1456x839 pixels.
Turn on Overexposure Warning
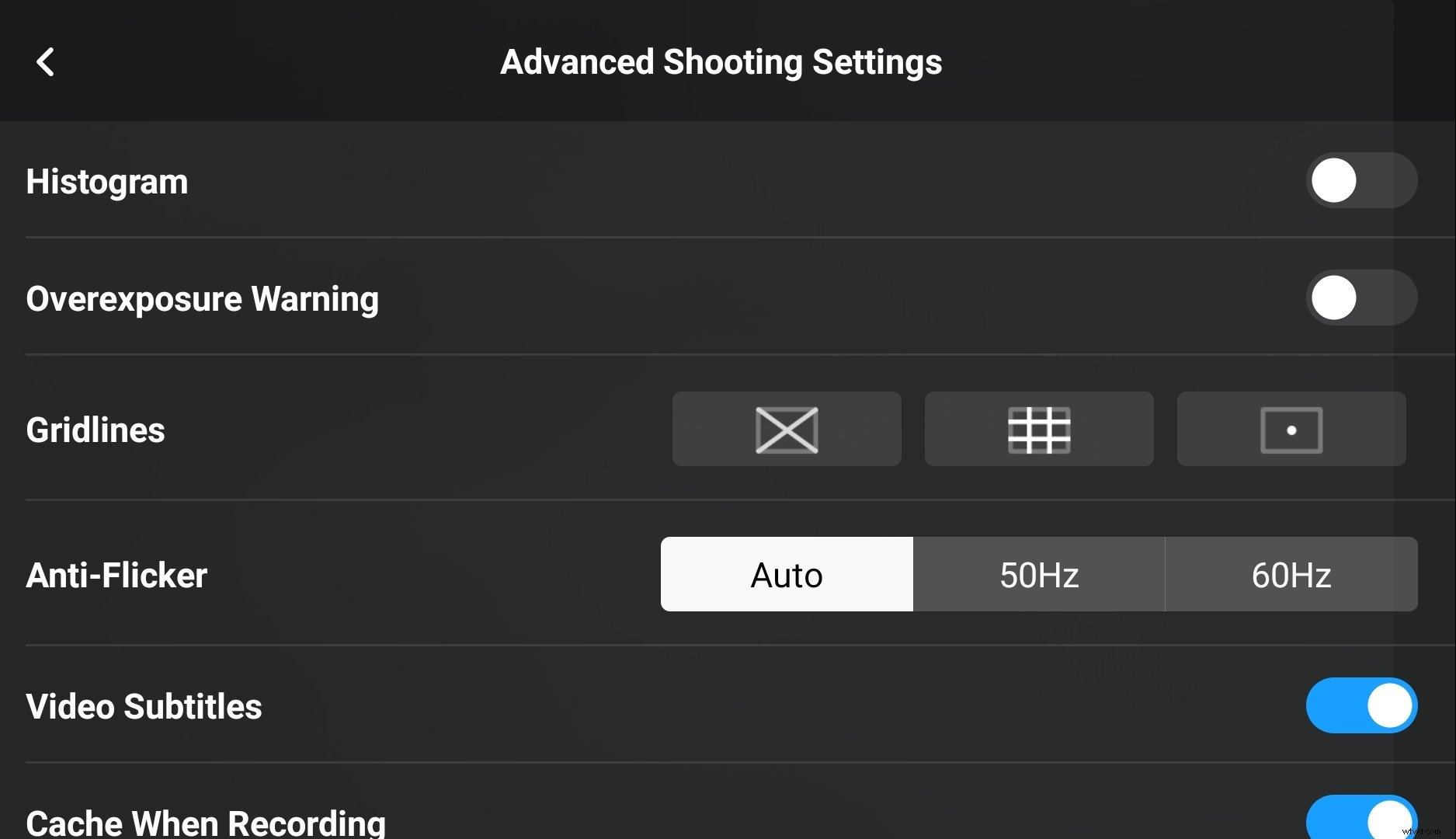pos(1361,298)
